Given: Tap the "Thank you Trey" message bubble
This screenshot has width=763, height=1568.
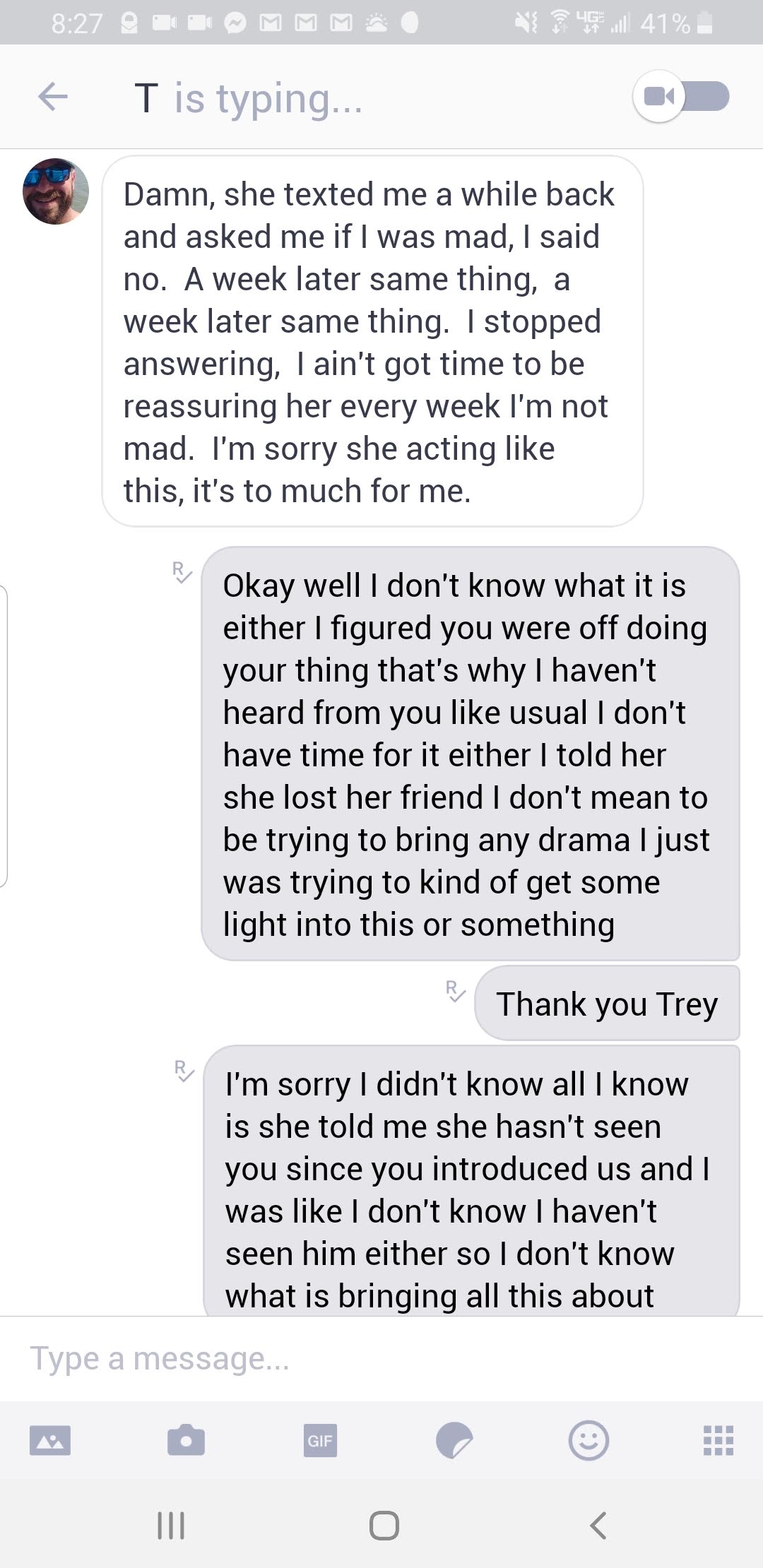Looking at the screenshot, I should (x=607, y=1004).
